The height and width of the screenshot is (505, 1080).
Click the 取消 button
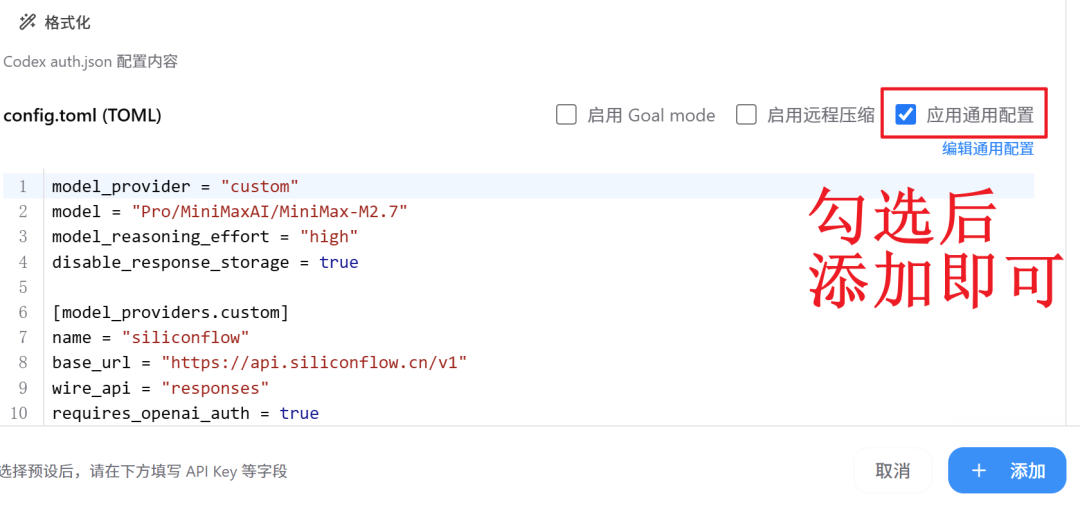[893, 471]
